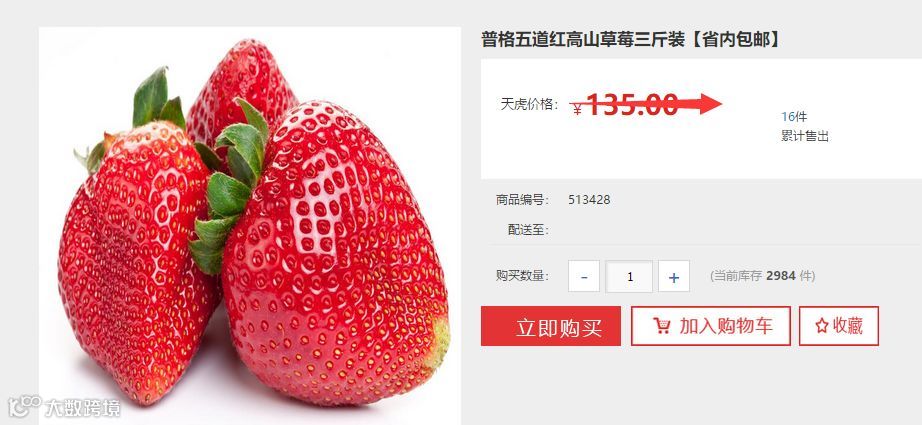Click product number 513428

[589, 200]
